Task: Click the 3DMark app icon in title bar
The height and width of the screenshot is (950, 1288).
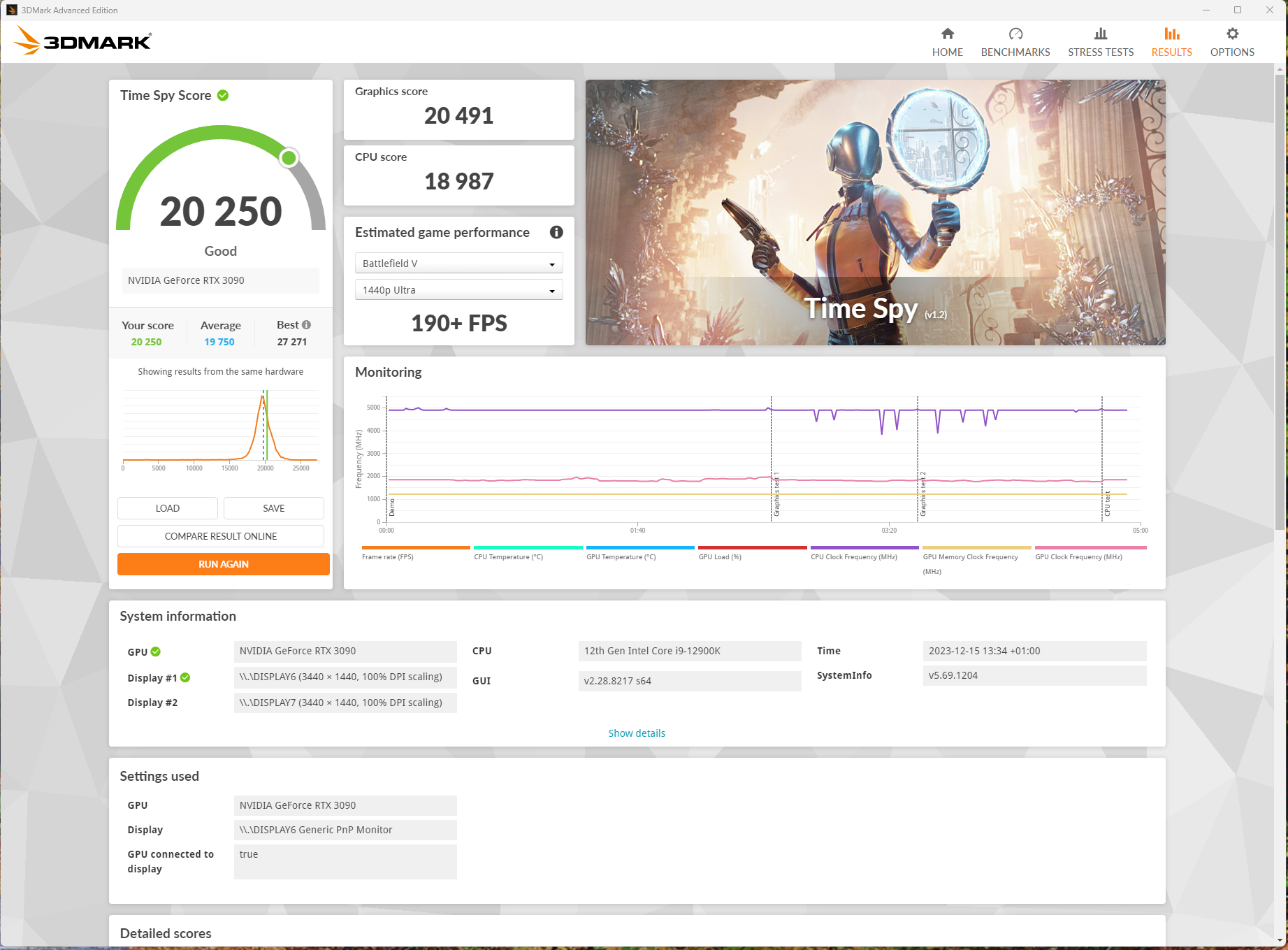Action: click(12, 10)
